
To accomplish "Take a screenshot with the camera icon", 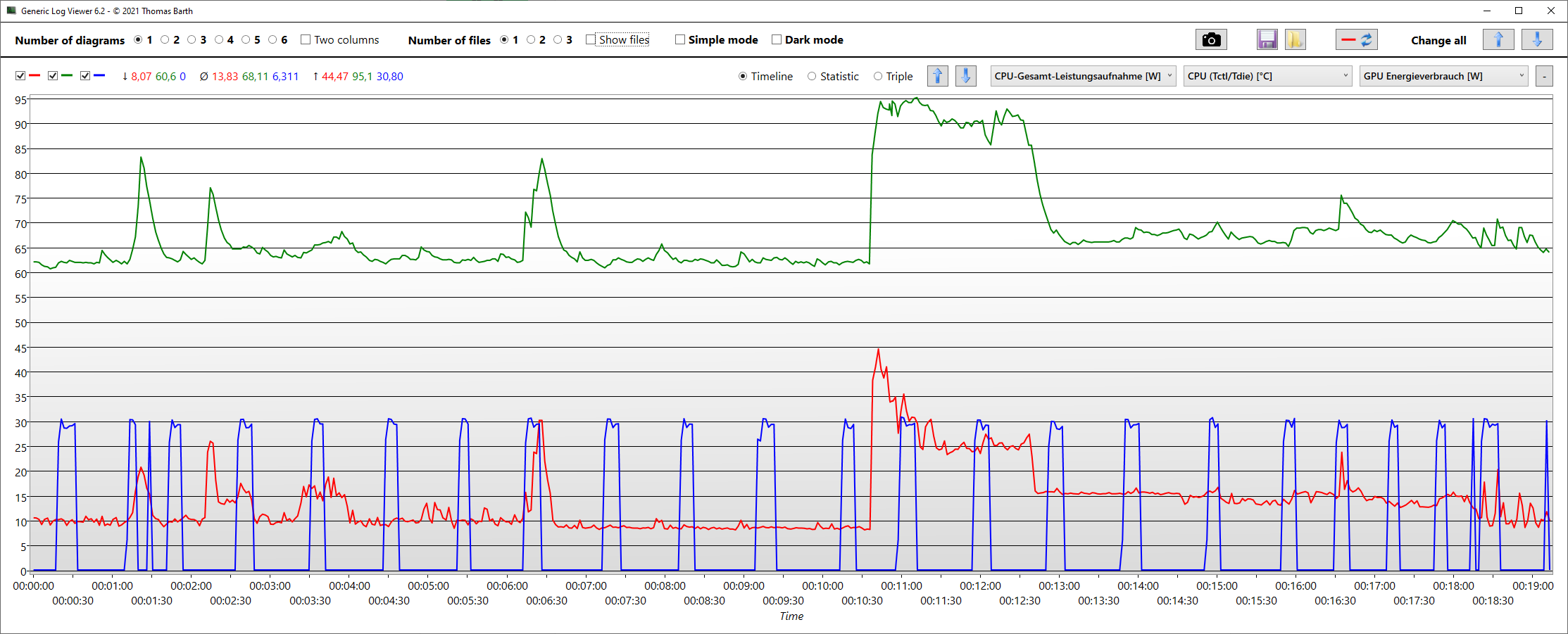I will point(1211,39).
